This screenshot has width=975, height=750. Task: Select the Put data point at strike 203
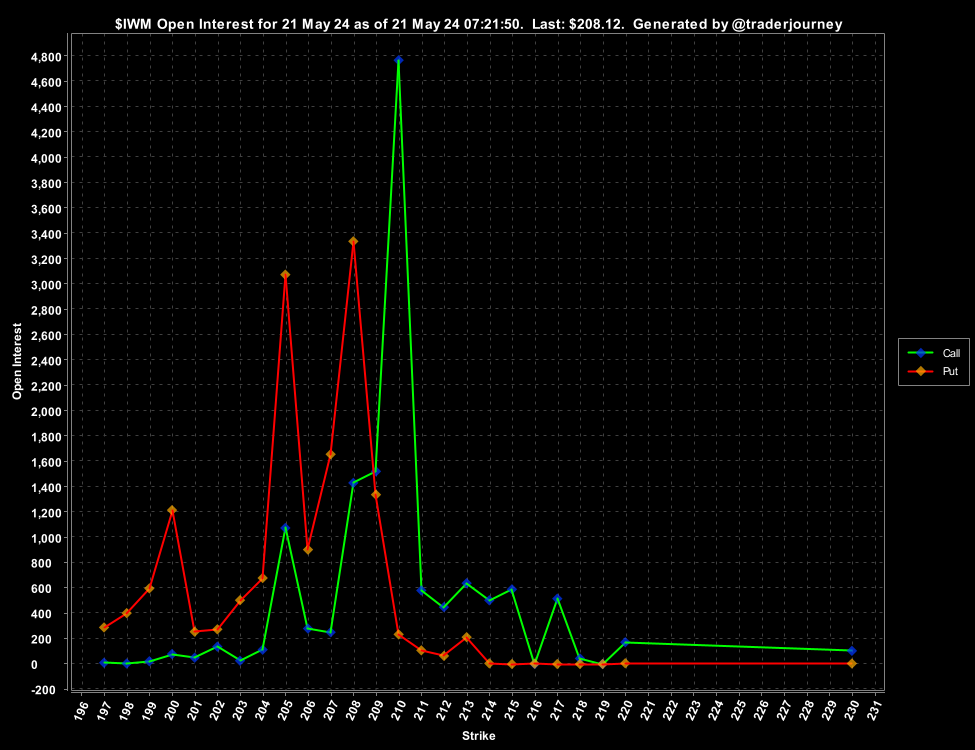coord(240,600)
